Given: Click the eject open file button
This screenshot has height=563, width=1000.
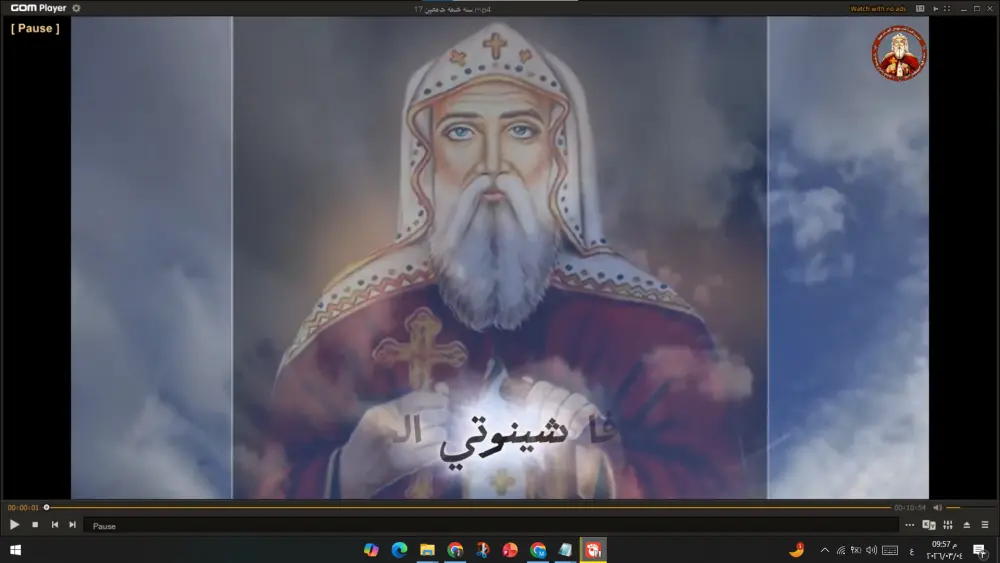Looking at the screenshot, I should (967, 525).
